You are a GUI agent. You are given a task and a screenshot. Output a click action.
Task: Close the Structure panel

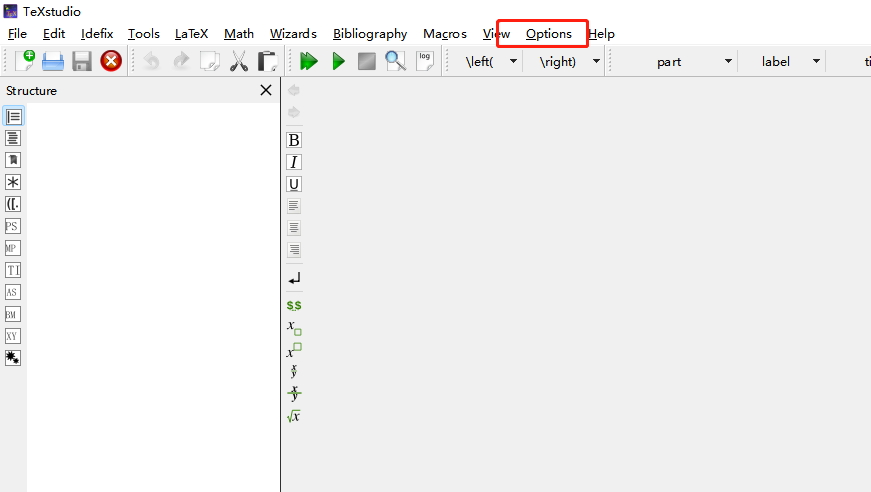pos(266,90)
